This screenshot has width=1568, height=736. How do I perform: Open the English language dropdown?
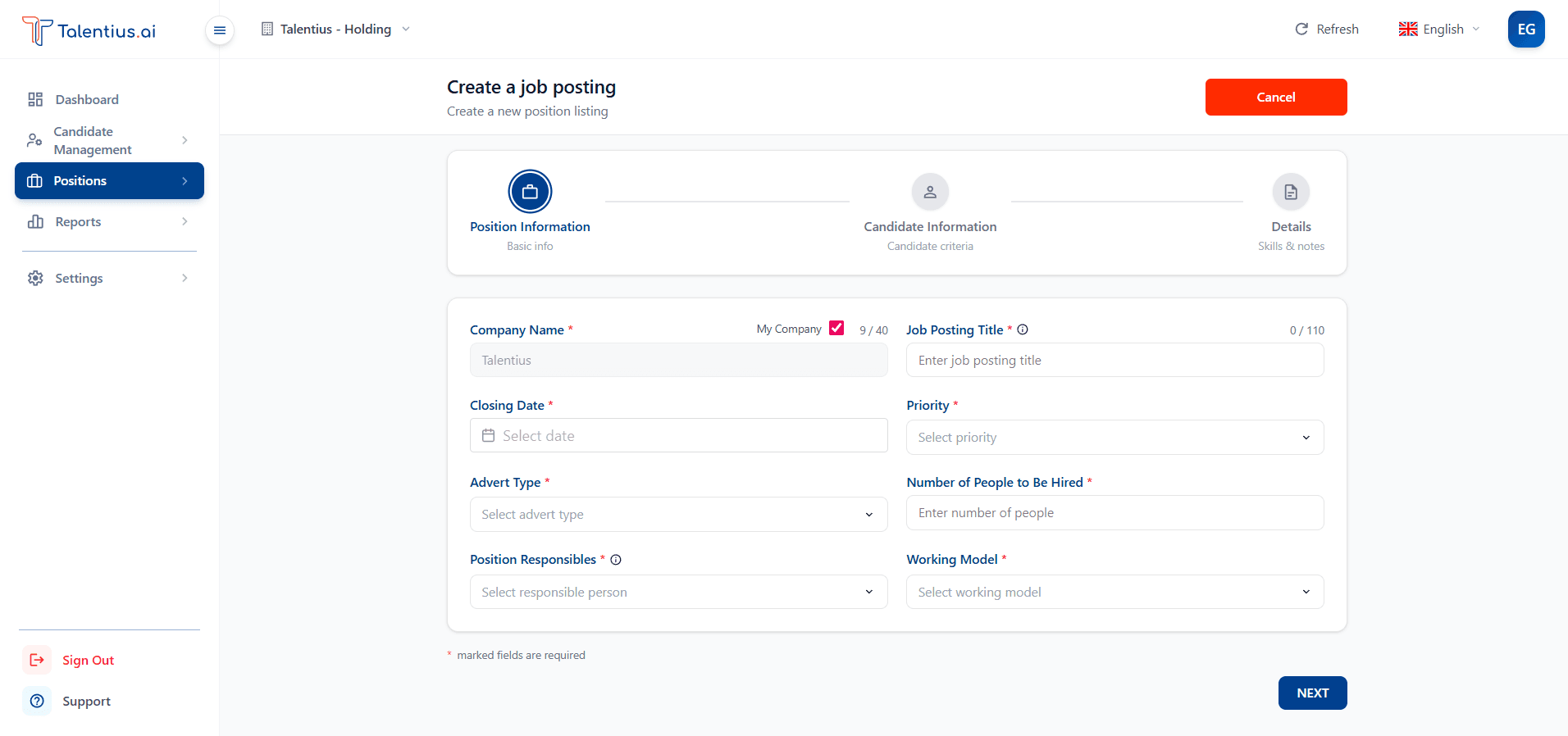click(1439, 29)
